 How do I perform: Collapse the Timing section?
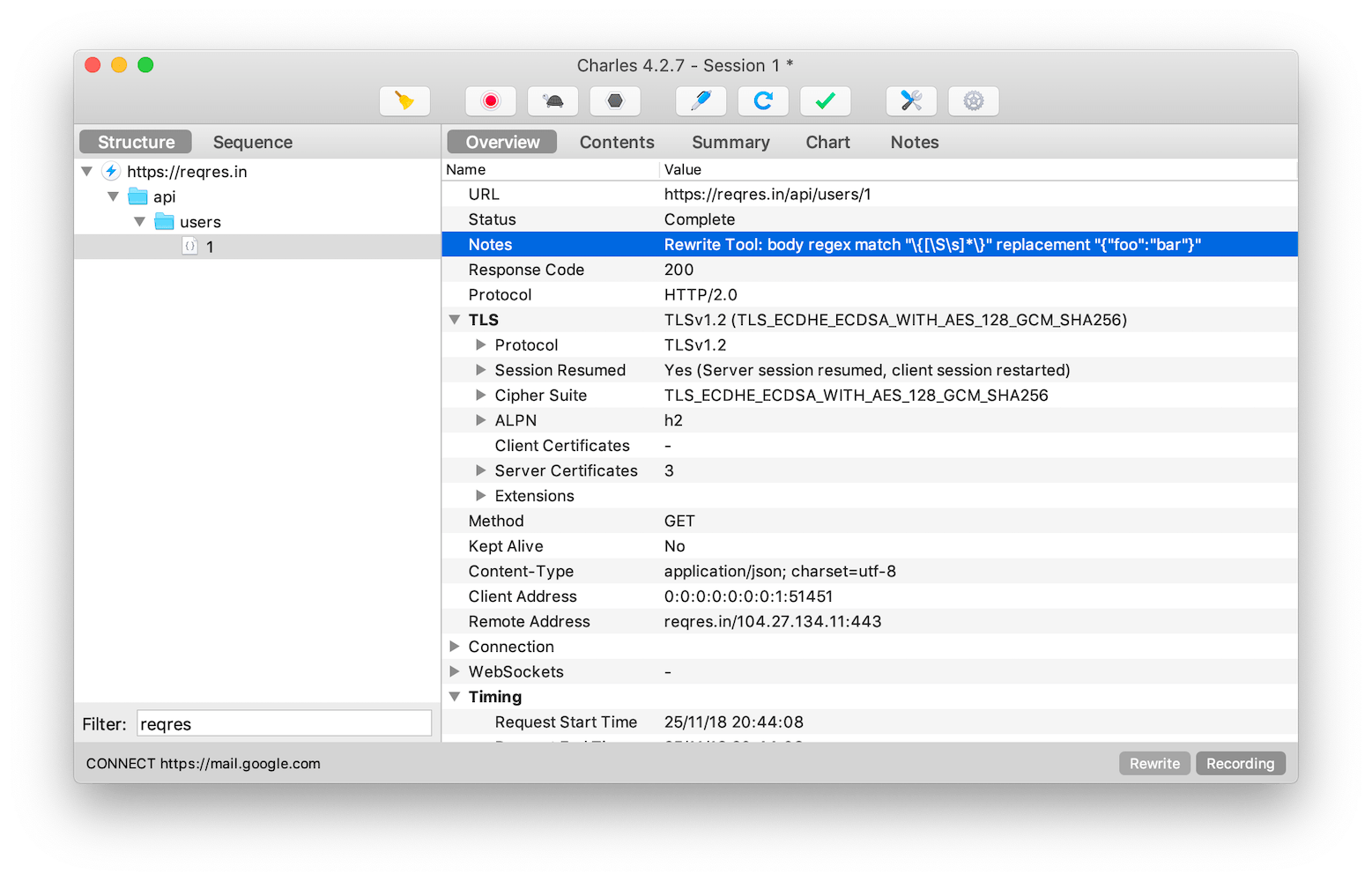pyautogui.click(x=455, y=697)
